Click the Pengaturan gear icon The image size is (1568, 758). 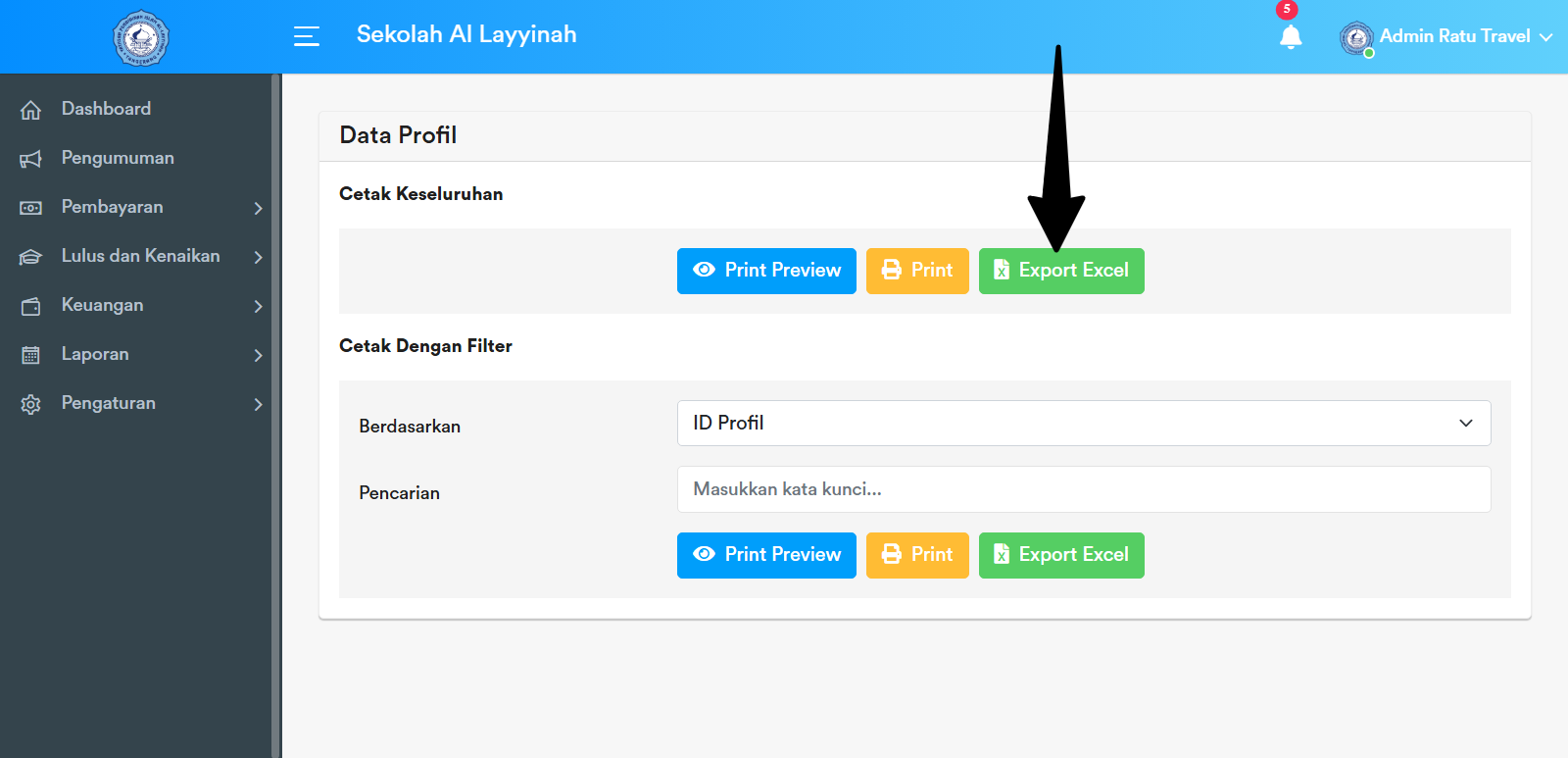tap(31, 404)
